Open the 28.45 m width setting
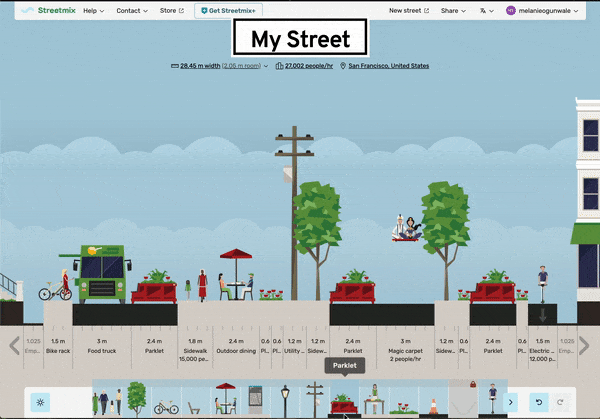 click(x=220, y=66)
